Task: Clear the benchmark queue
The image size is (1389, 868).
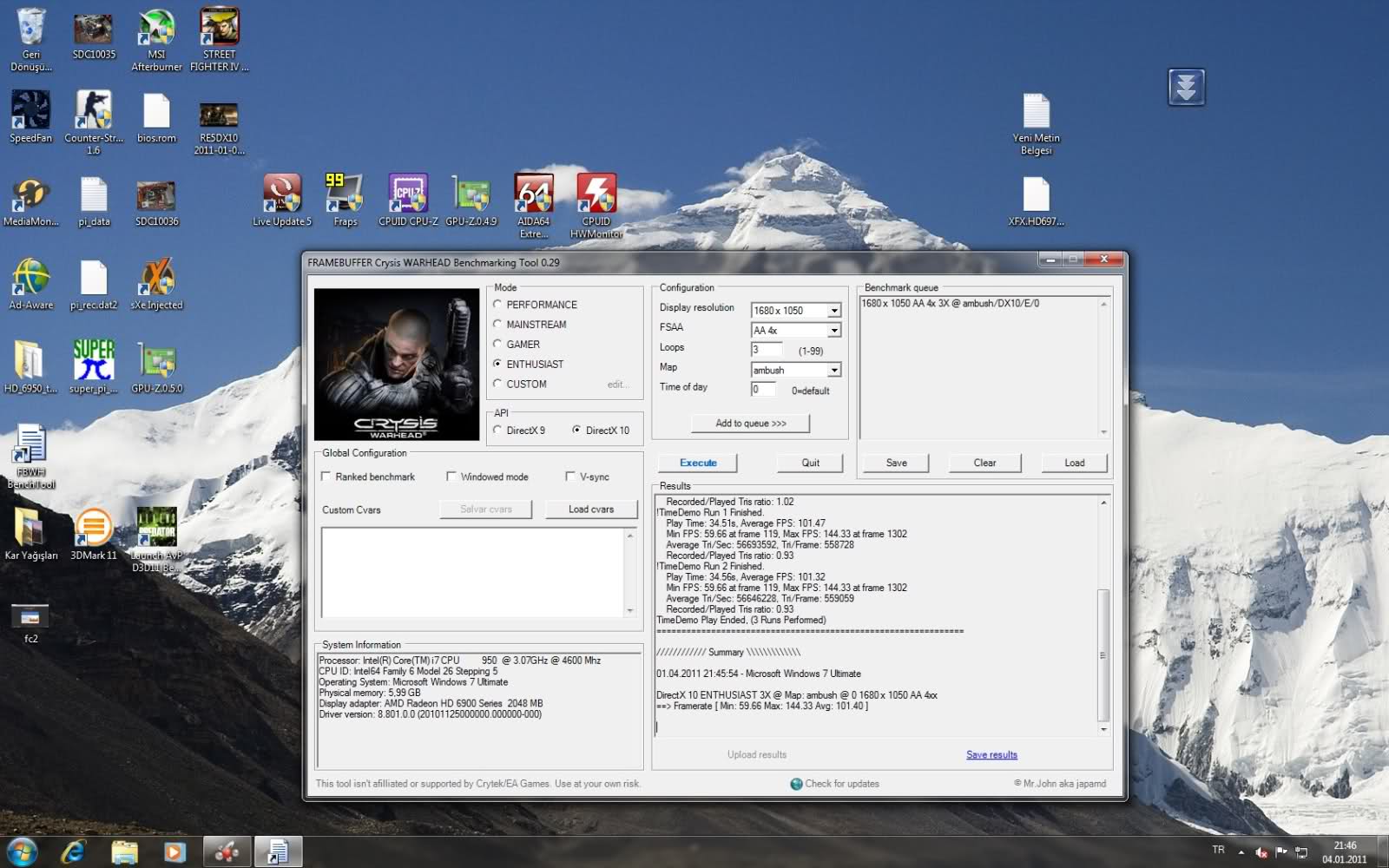Action: point(984,463)
